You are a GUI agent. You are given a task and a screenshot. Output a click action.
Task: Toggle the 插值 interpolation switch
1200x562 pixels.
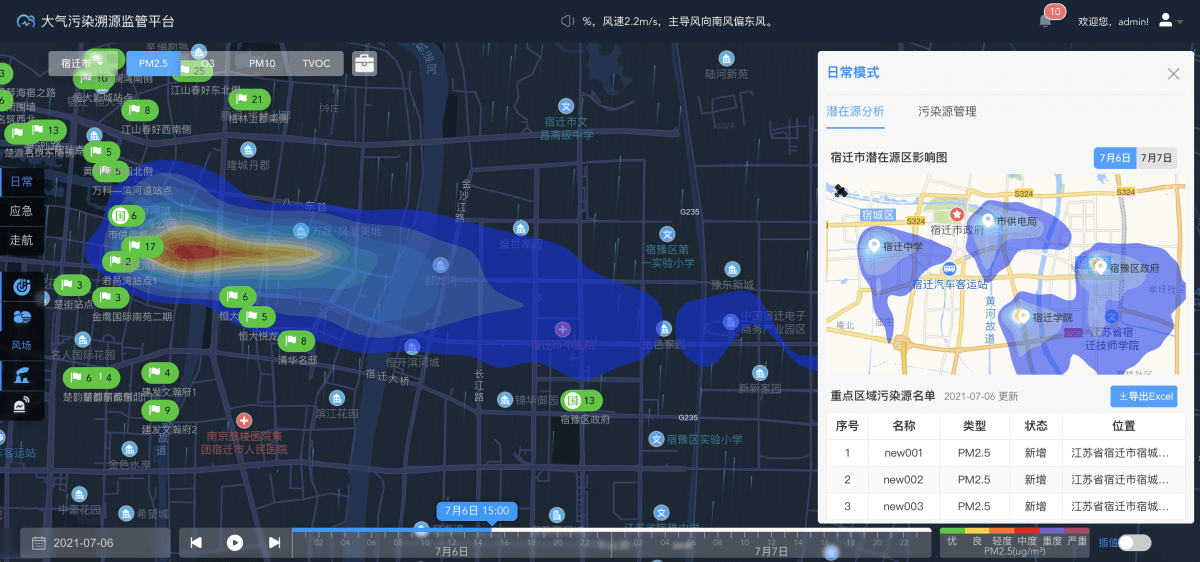1134,542
